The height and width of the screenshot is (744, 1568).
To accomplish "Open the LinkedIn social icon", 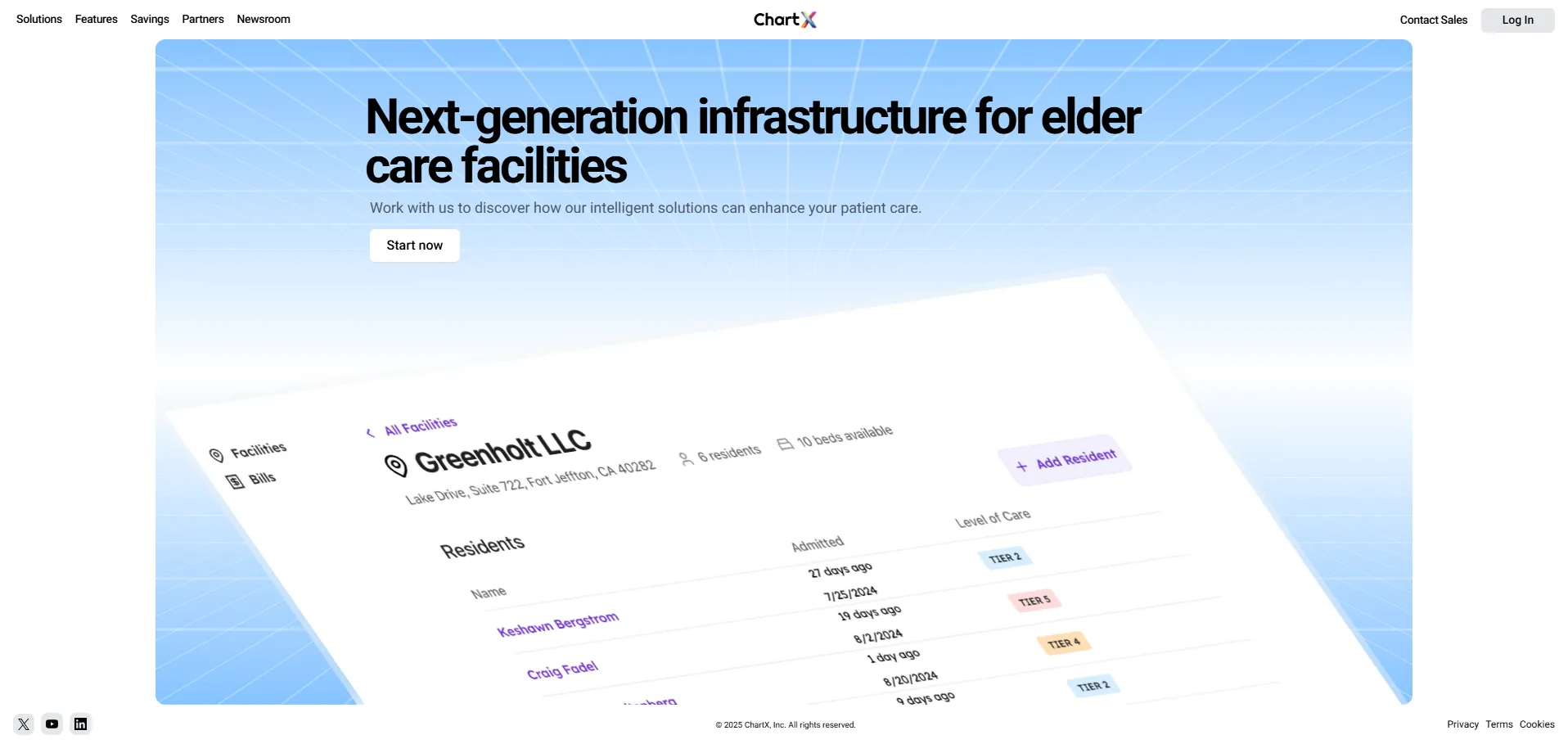I will tap(80, 724).
